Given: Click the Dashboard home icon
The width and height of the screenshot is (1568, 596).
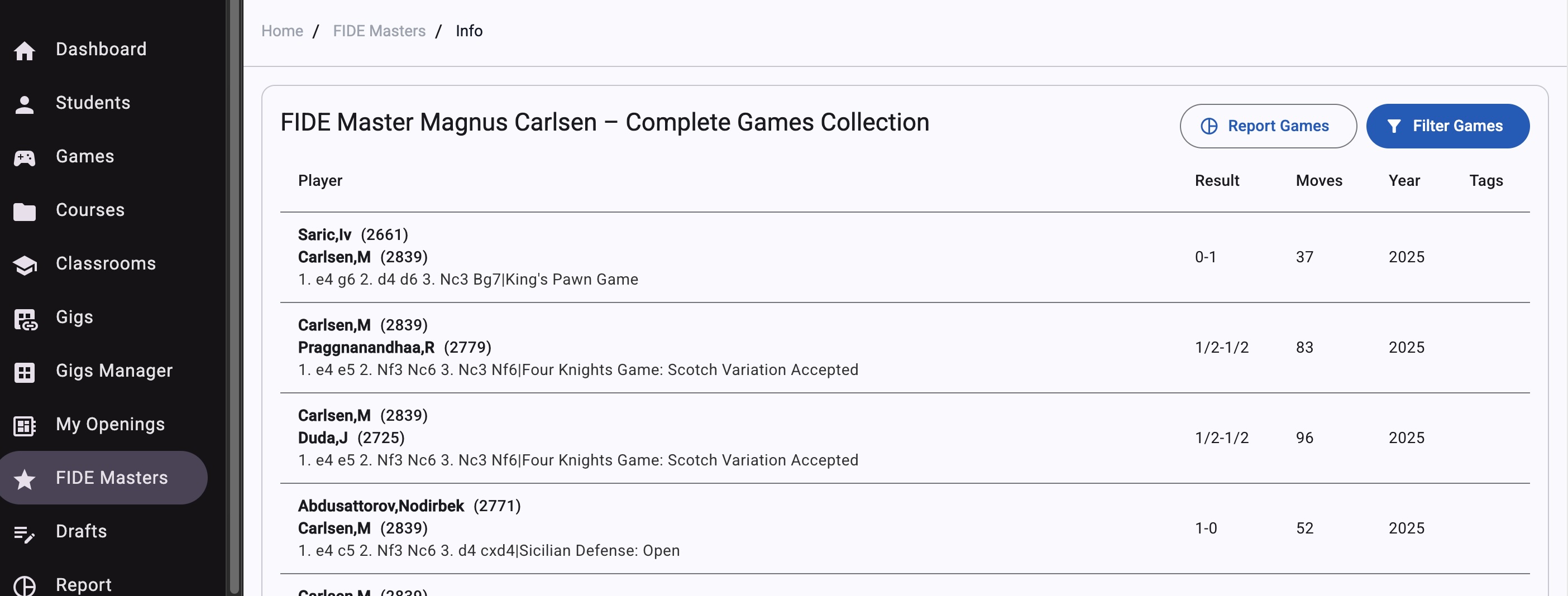Looking at the screenshot, I should (25, 50).
